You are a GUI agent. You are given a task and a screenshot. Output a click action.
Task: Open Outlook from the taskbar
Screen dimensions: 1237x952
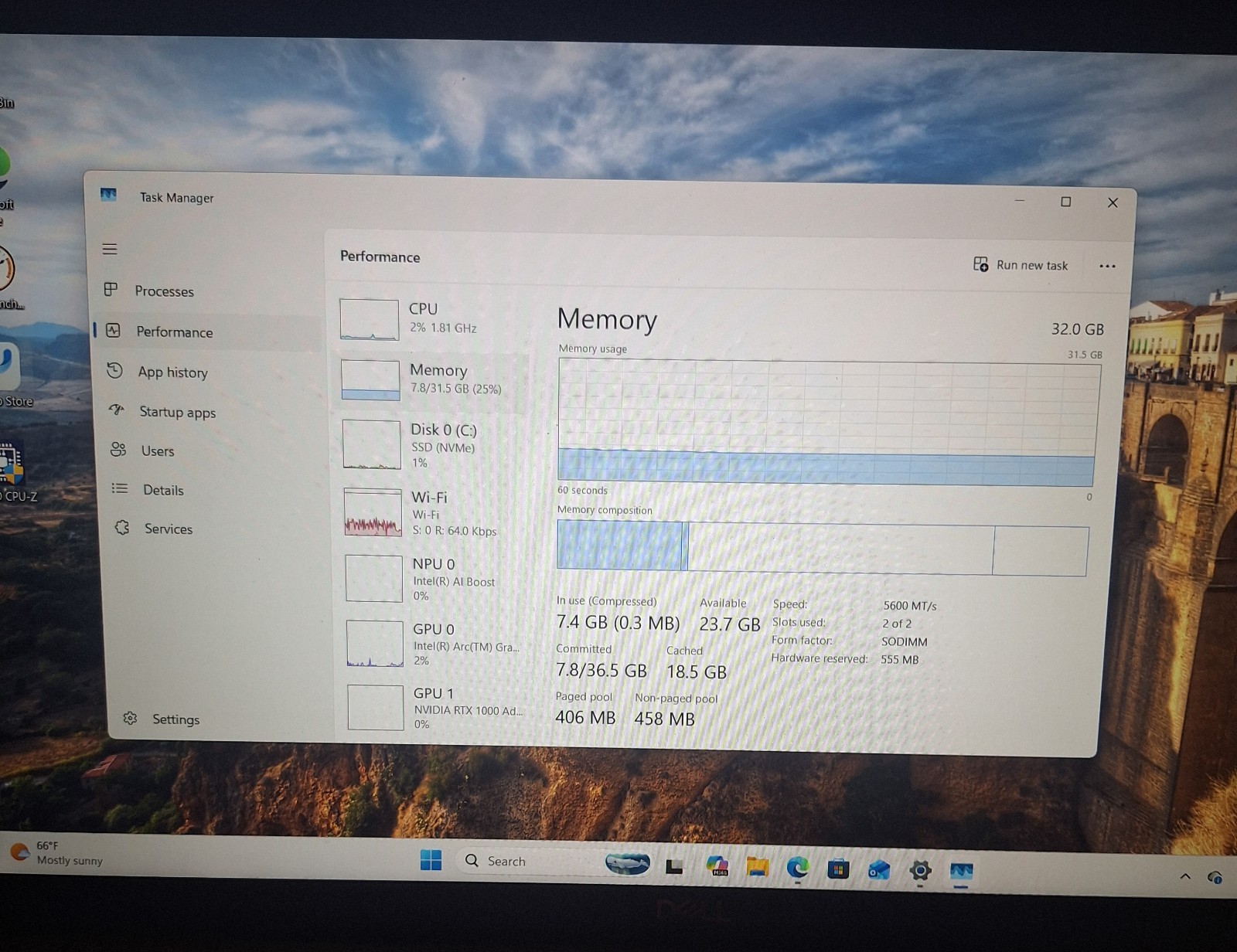[879, 871]
